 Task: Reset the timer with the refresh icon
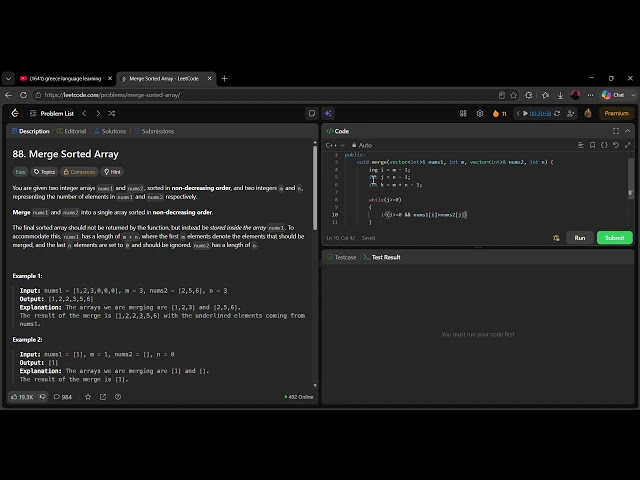pyautogui.click(x=557, y=113)
